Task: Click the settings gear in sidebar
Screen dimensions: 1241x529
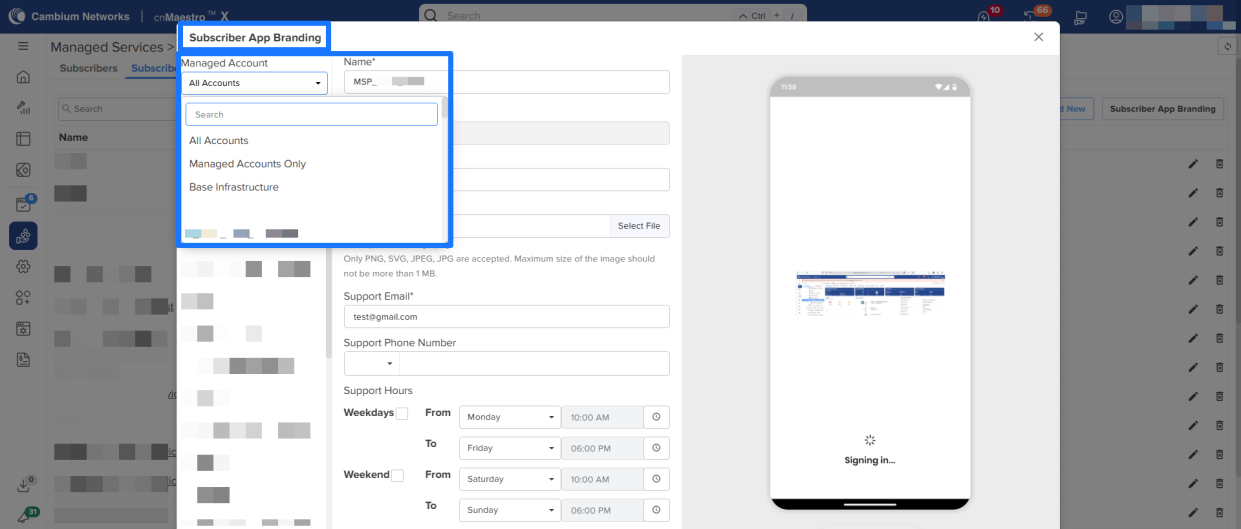Action: pyautogui.click(x=23, y=267)
